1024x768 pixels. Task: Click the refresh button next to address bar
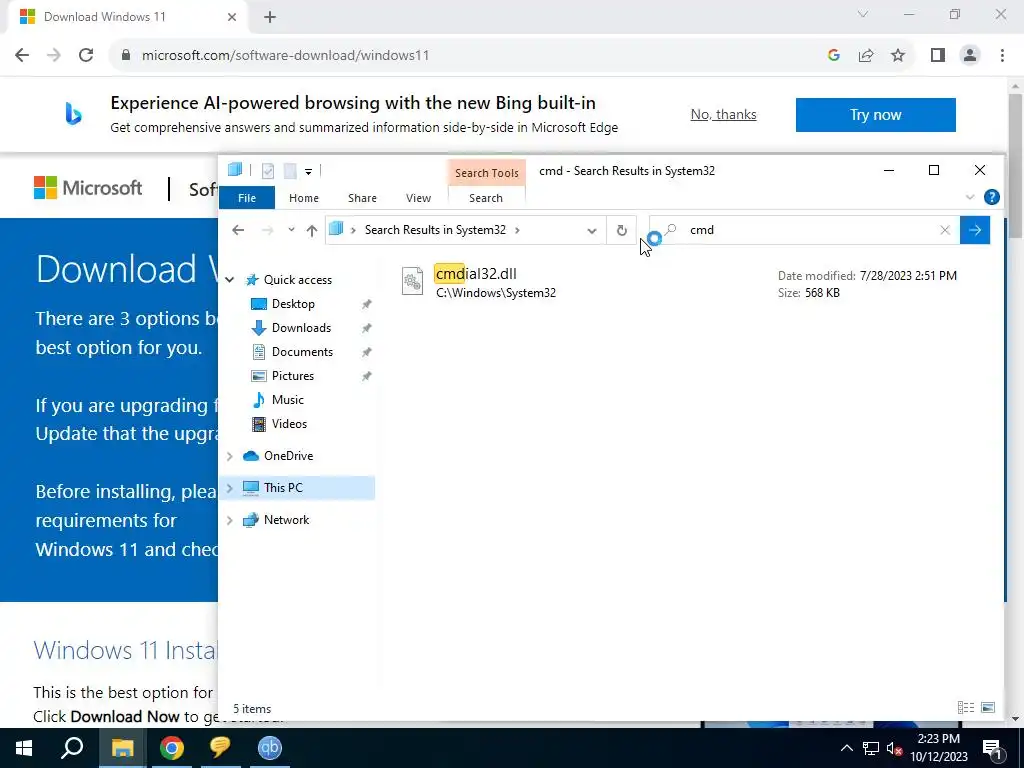click(x=622, y=230)
